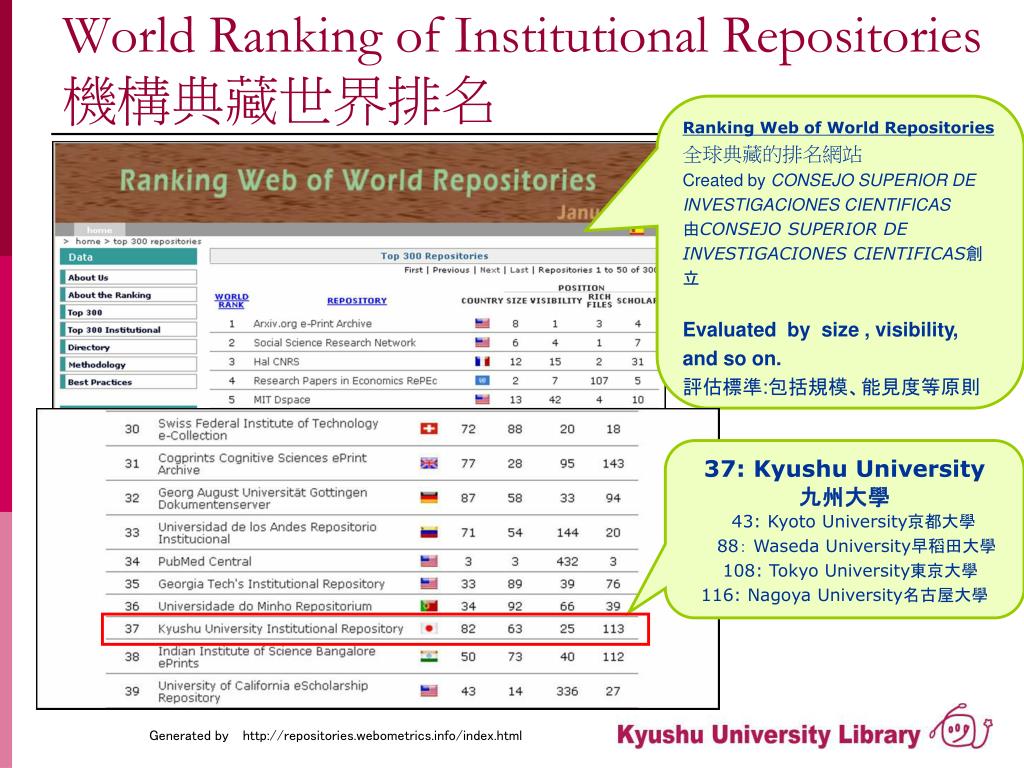The width and height of the screenshot is (1024, 768).
Task: Sort by the WORLD RANK column header
Action: pyautogui.click(x=231, y=300)
